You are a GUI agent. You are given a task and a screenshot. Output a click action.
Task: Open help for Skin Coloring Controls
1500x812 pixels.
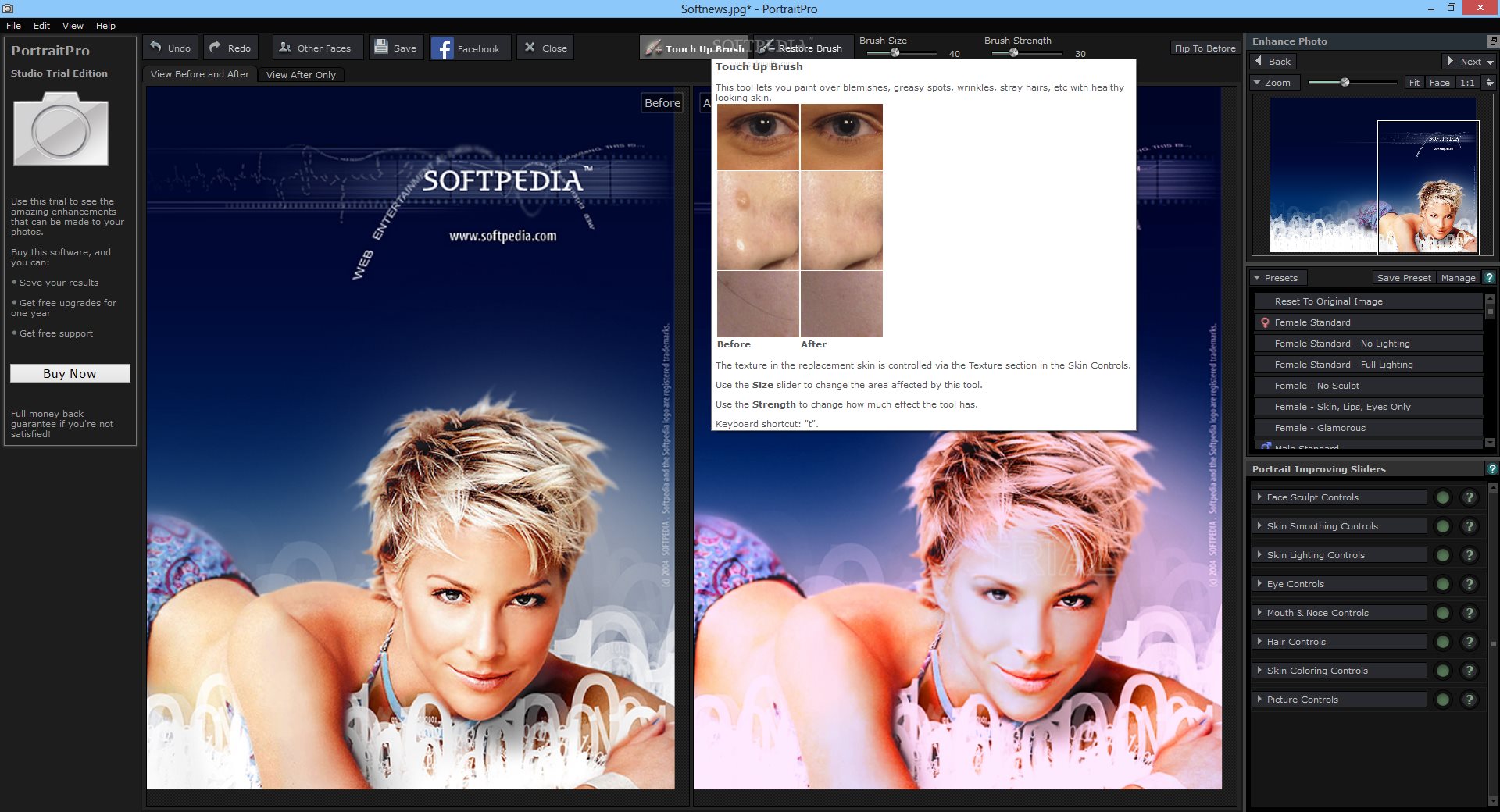(x=1470, y=671)
